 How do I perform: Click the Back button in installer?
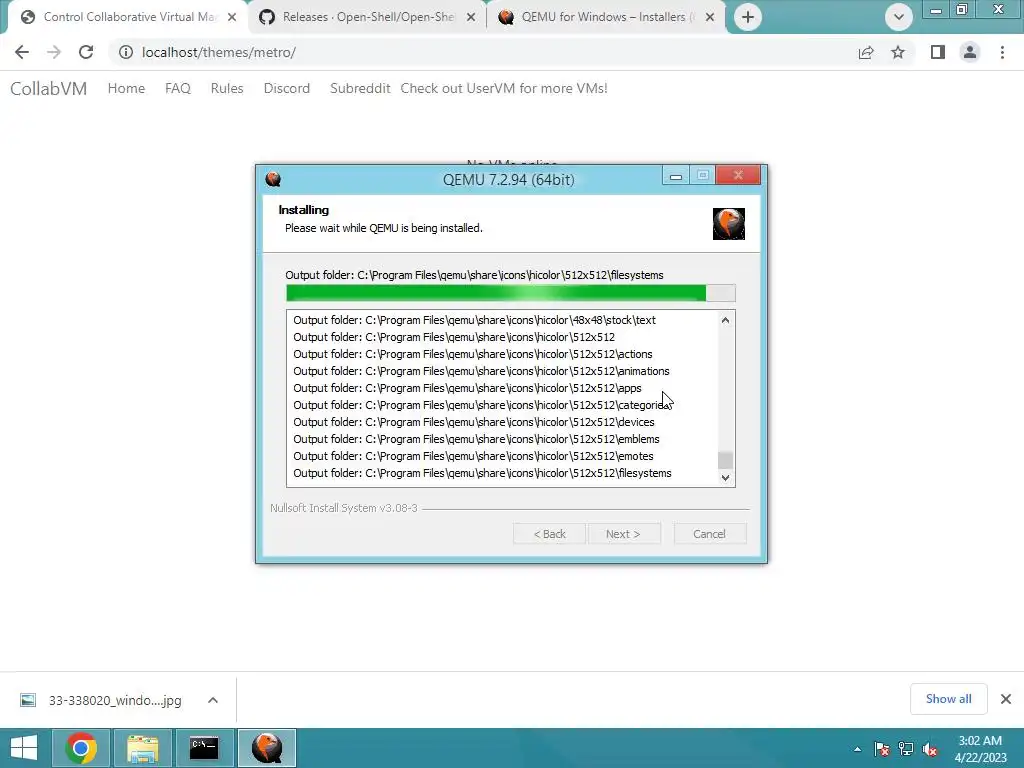(x=549, y=534)
